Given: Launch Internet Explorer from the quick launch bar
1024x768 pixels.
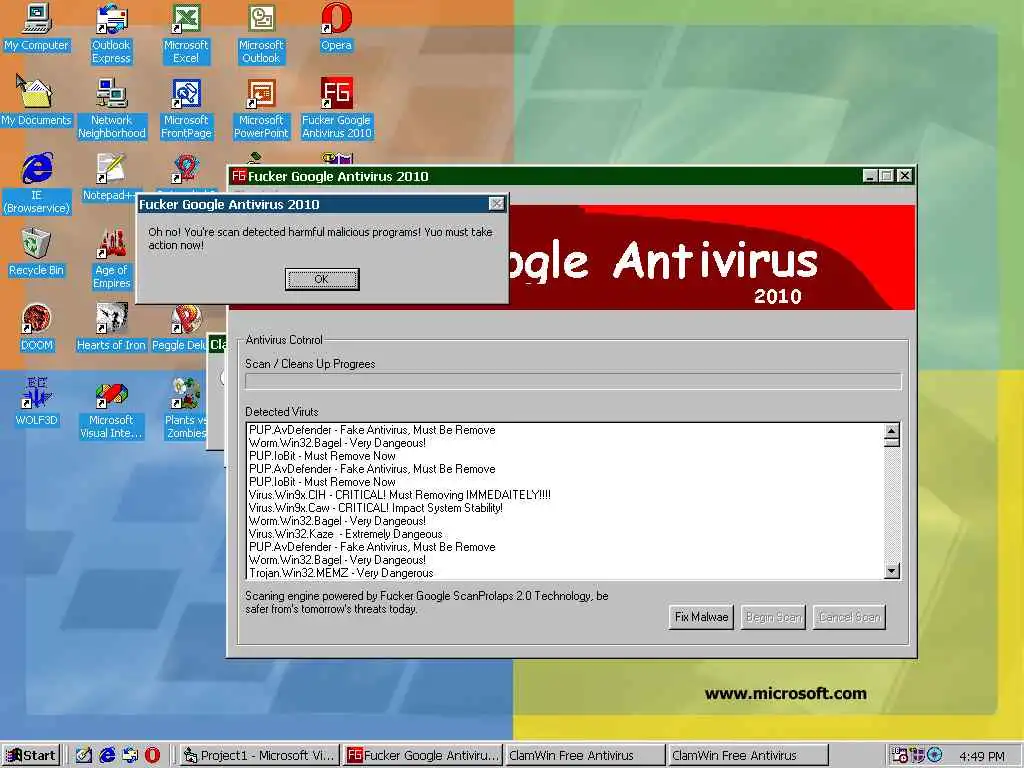Looking at the screenshot, I should (x=107, y=755).
